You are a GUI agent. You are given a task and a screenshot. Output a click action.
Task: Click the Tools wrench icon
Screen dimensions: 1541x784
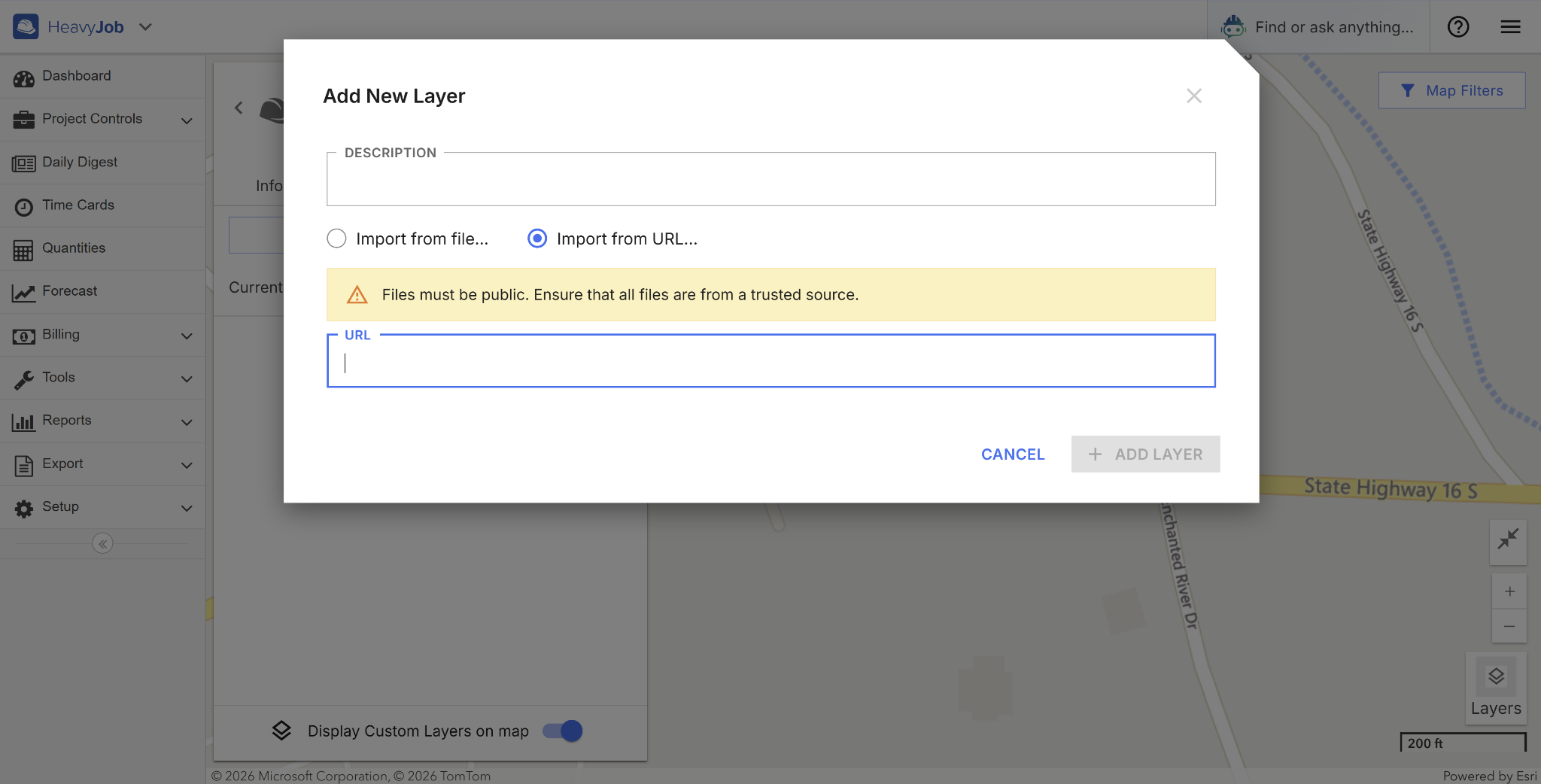tap(23, 379)
